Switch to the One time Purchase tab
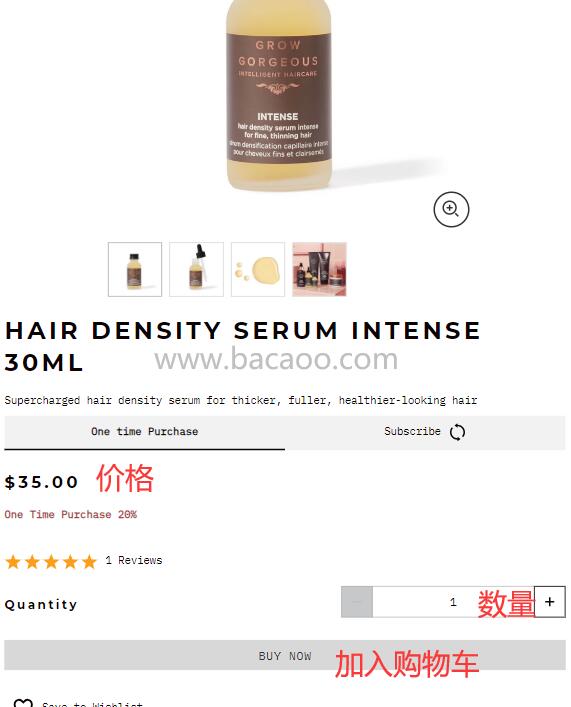This screenshot has height=707, width=571. pyautogui.click(x=144, y=432)
